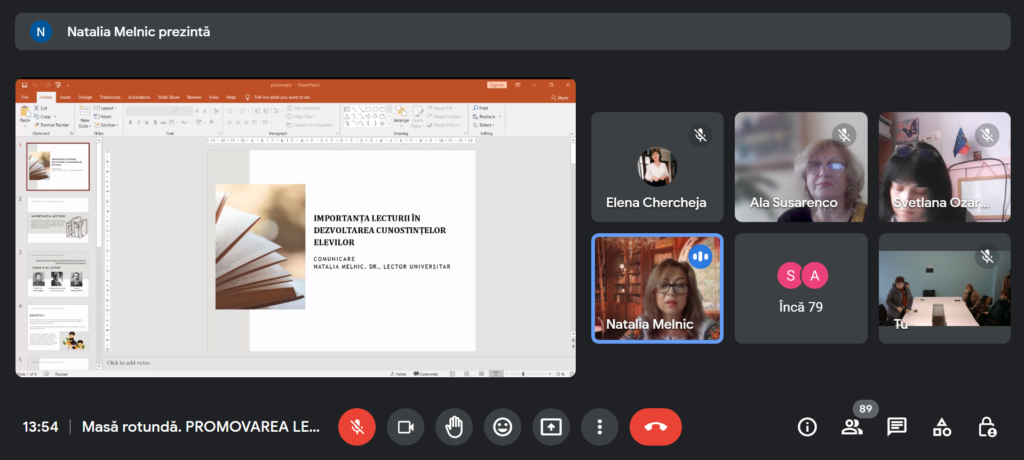Leave the call with red hang-up button
This screenshot has height=460, width=1024.
click(x=655, y=427)
